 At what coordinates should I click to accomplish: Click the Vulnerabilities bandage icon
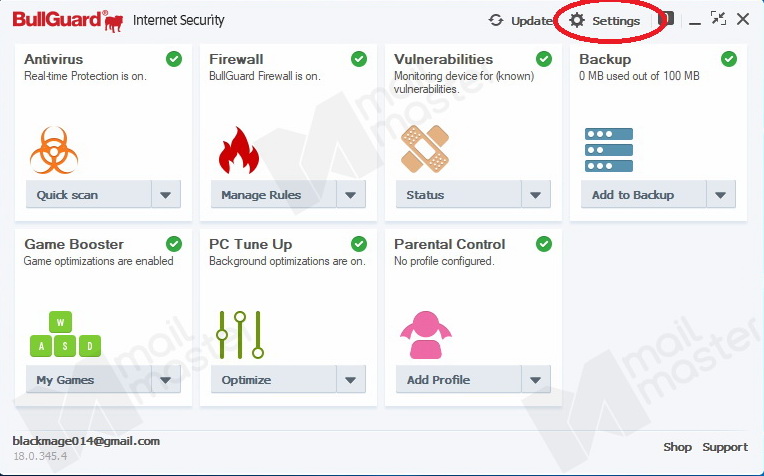pyautogui.click(x=425, y=149)
